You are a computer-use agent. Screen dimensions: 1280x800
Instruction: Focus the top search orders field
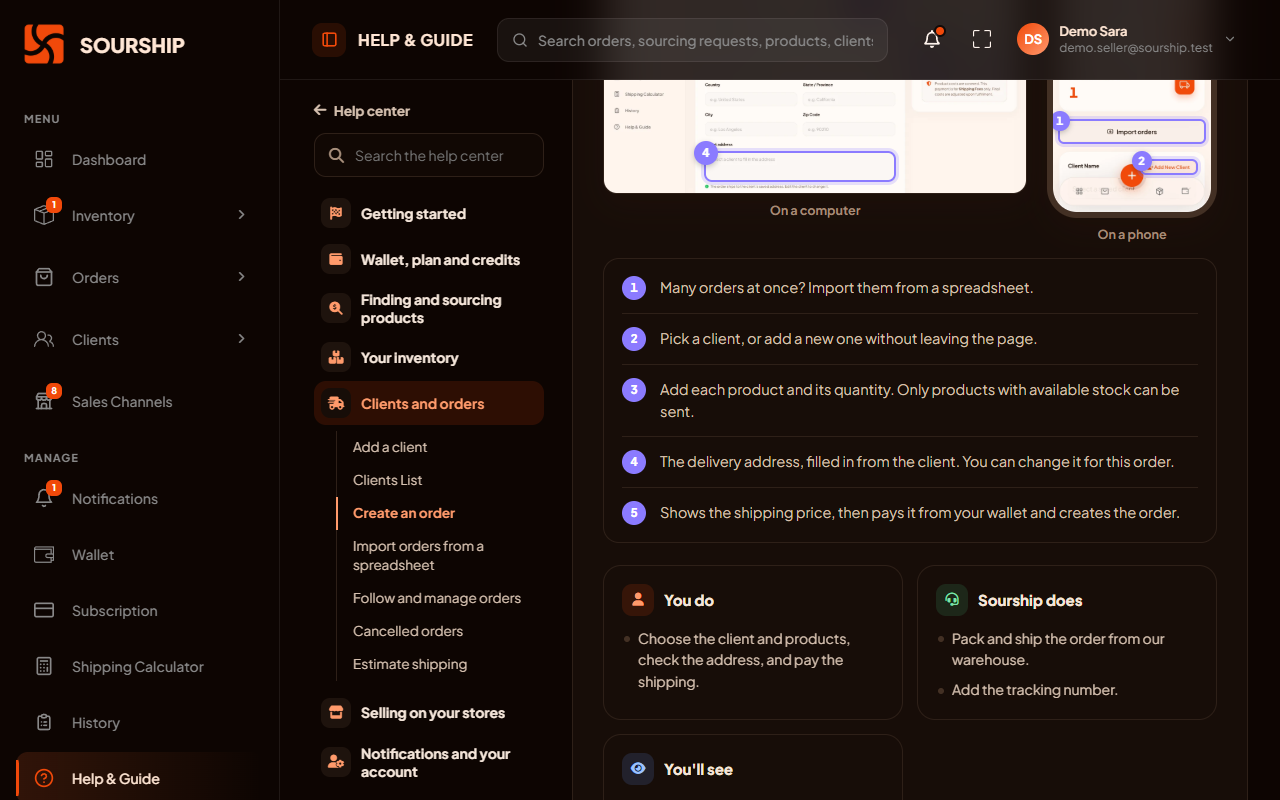[692, 40]
